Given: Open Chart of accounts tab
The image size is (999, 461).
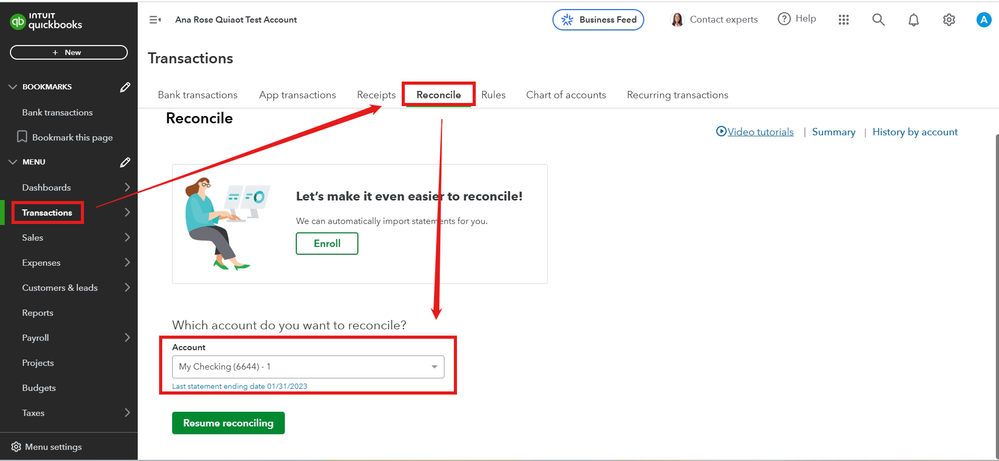Looking at the screenshot, I should pos(566,95).
